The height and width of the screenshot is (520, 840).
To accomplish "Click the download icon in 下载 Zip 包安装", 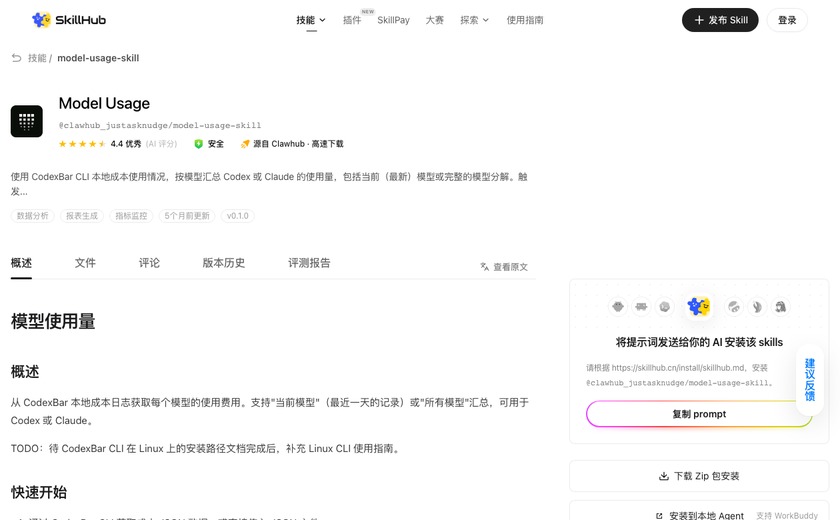I will [664, 476].
